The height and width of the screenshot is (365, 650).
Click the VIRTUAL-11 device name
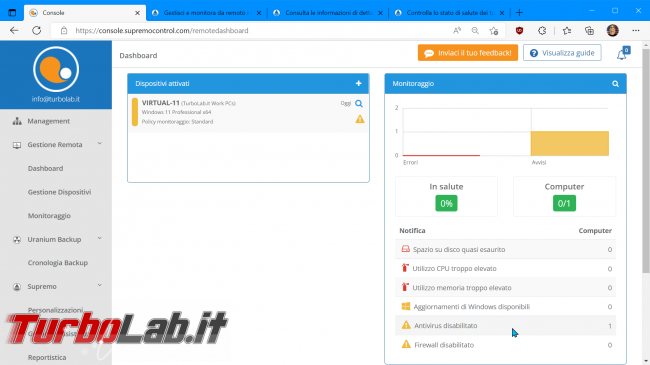[160, 103]
